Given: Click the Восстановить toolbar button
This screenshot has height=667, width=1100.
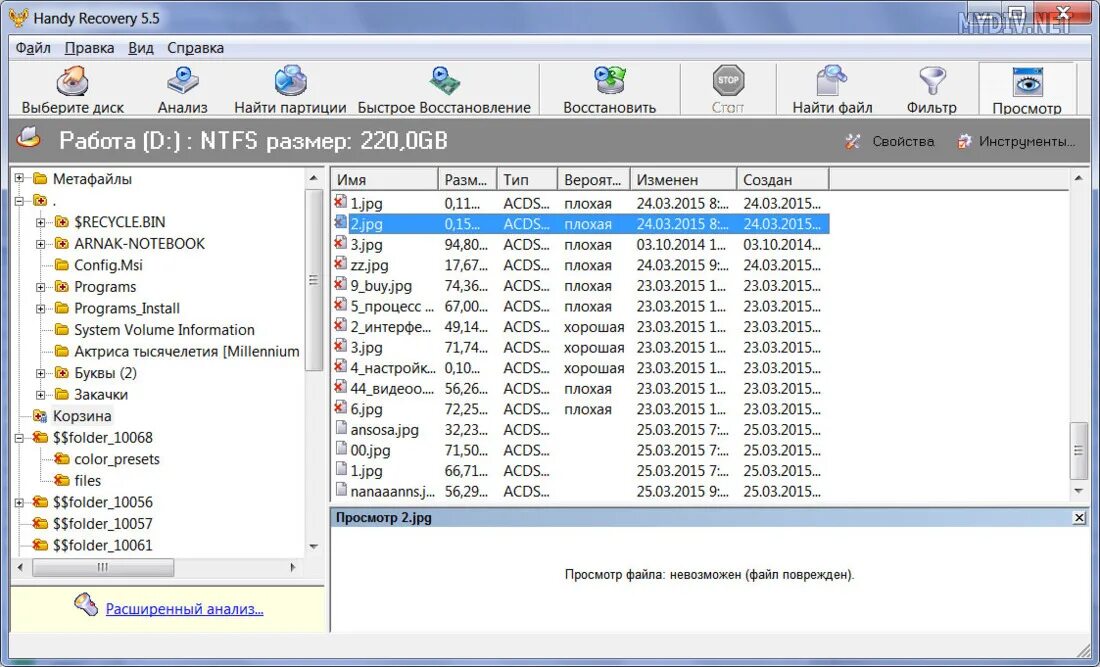Looking at the screenshot, I should coord(609,90).
